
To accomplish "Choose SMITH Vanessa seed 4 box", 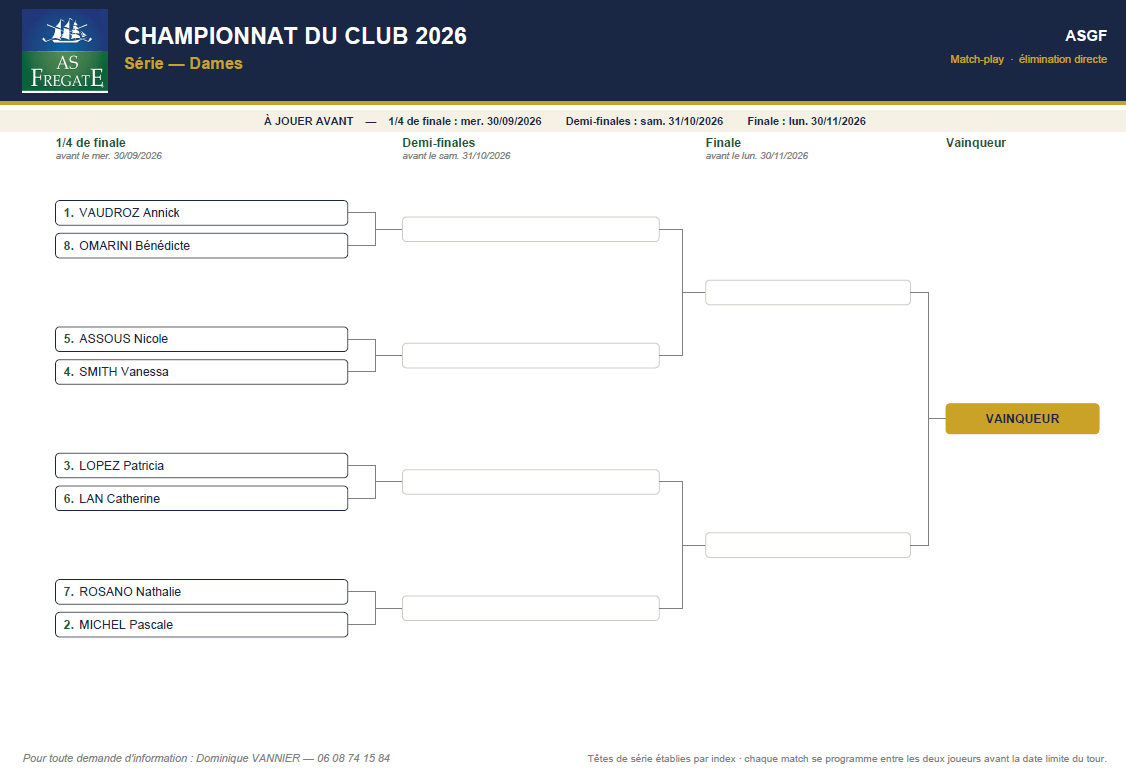I will pyautogui.click(x=201, y=372).
